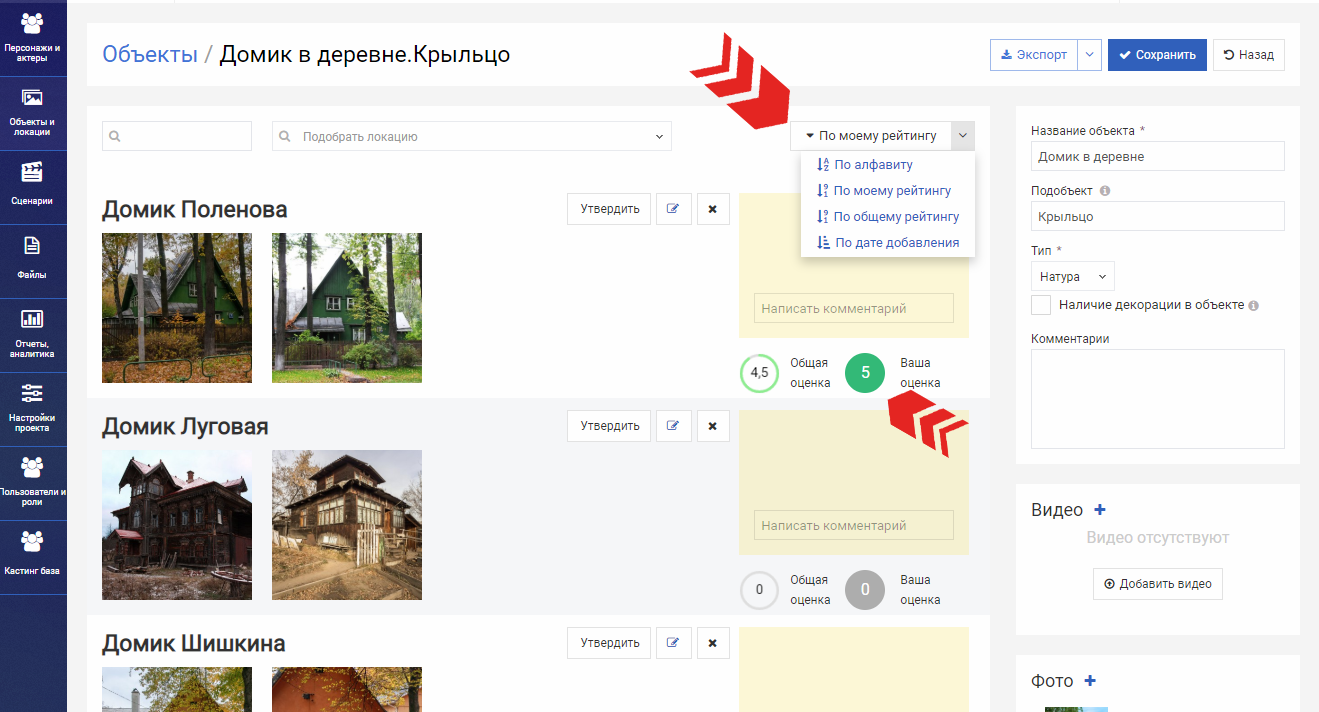
Task: Click Написать комментарий field for Домик Поленова
Action: [x=854, y=308]
